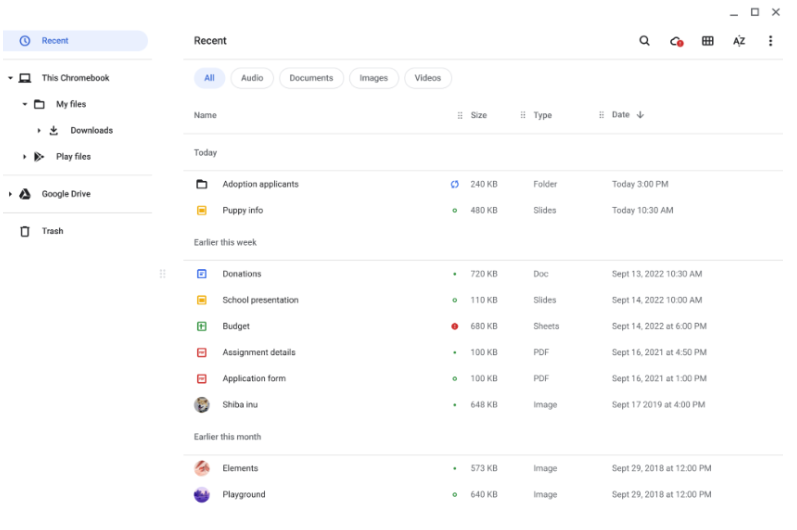This screenshot has width=797, height=530.
Task: Sort by the Size column header
Action: pos(479,115)
